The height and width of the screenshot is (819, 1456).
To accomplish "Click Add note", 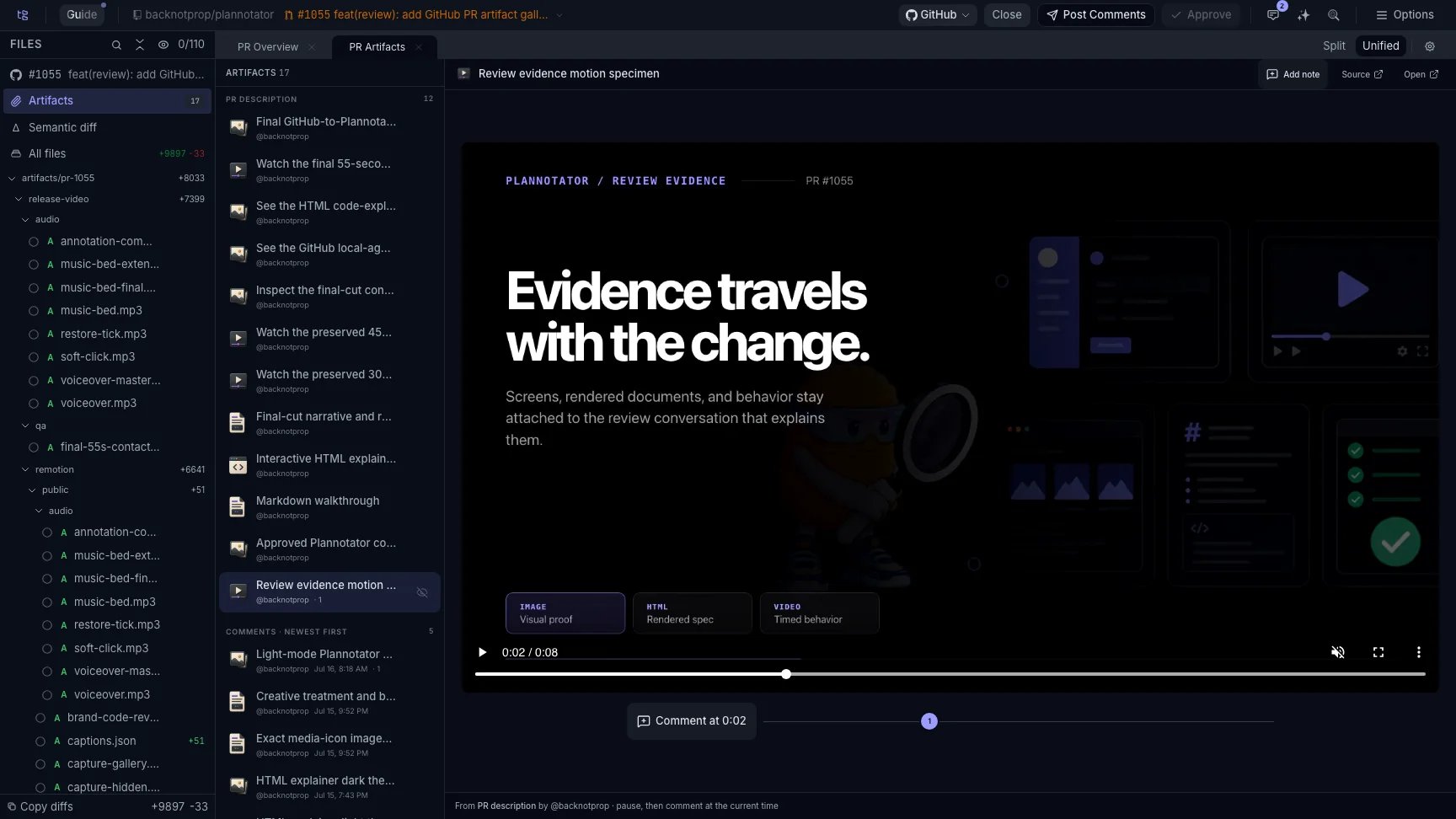I will point(1293,74).
